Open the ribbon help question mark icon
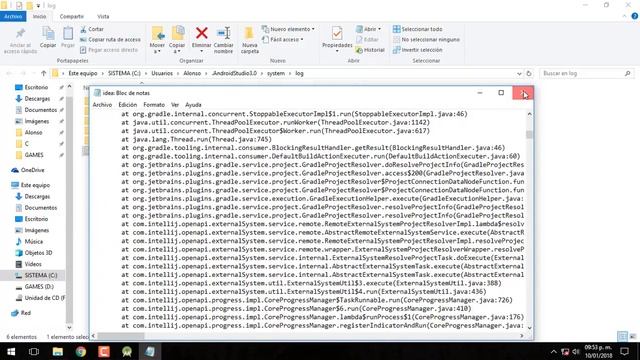 [x=635, y=16]
